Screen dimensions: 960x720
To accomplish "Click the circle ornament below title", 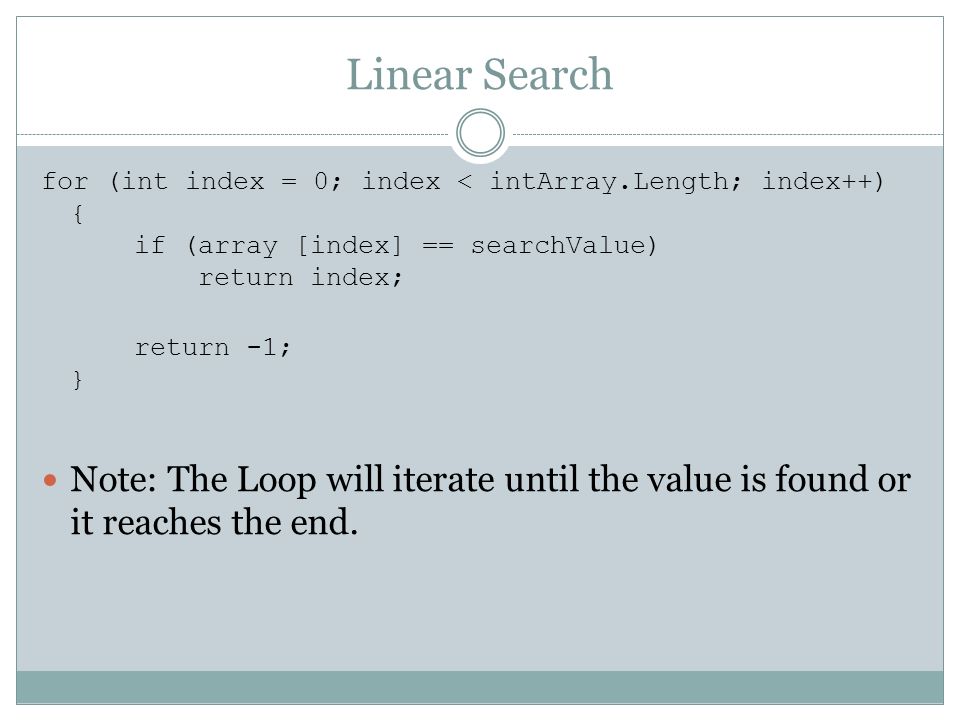I will tap(481, 132).
